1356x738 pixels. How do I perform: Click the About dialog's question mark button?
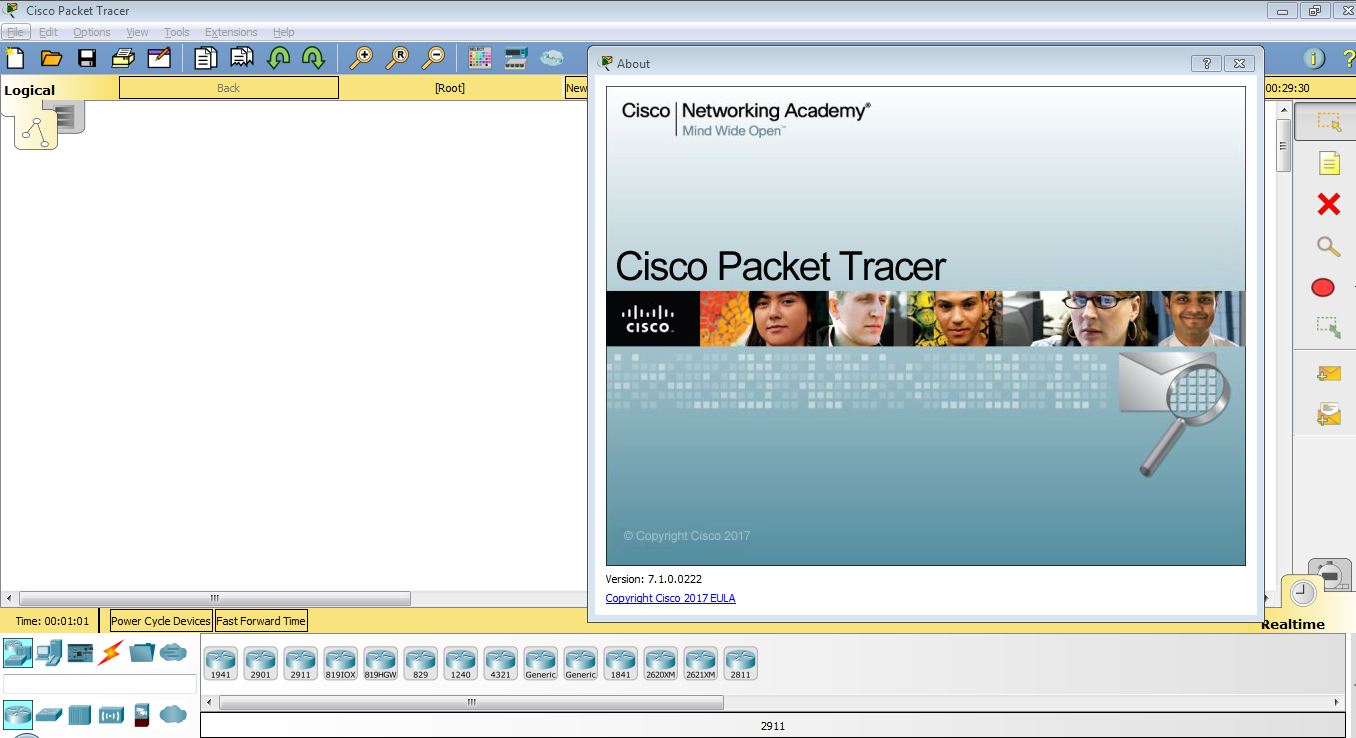(x=1206, y=63)
